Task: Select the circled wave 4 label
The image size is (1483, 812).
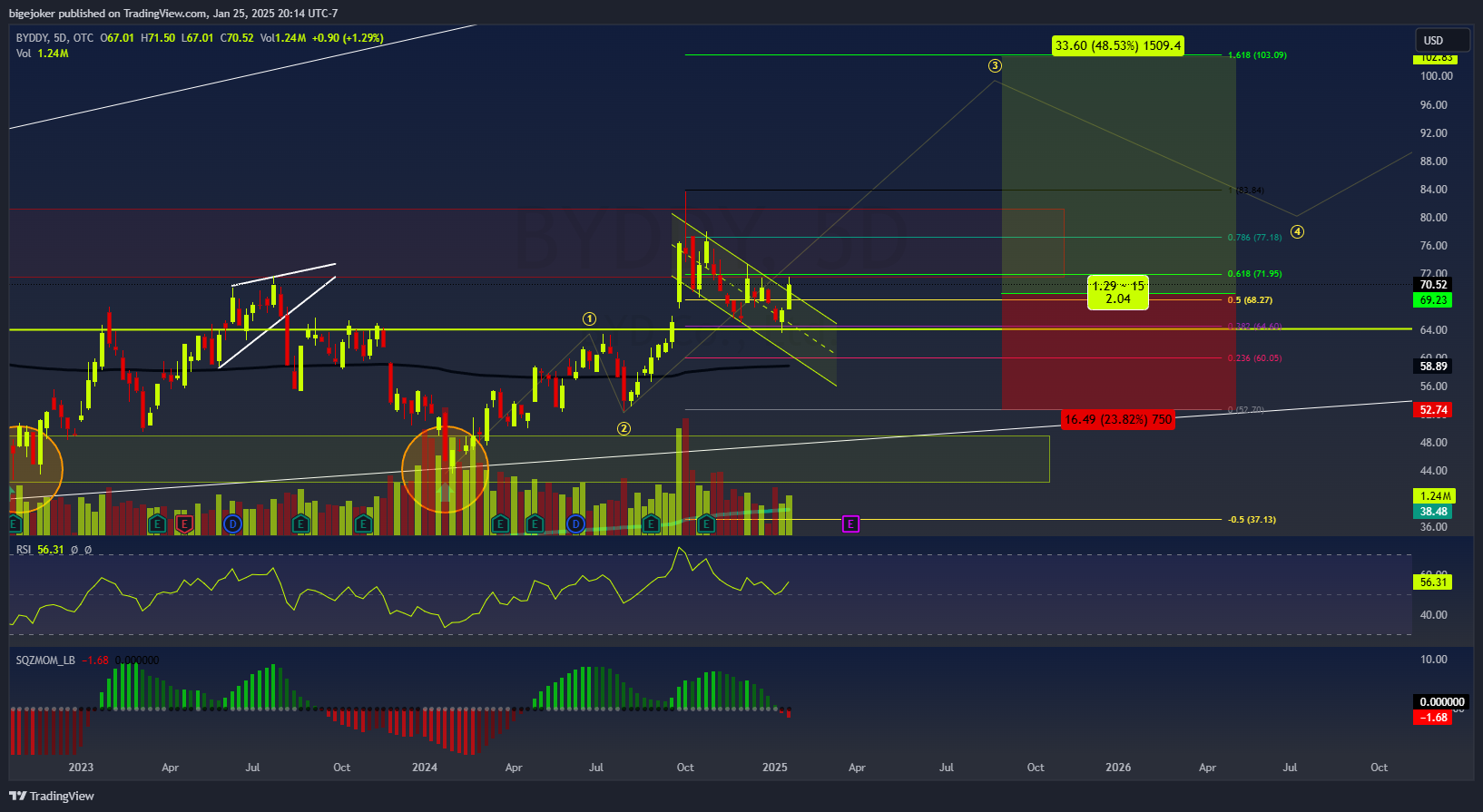Action: click(x=1298, y=231)
